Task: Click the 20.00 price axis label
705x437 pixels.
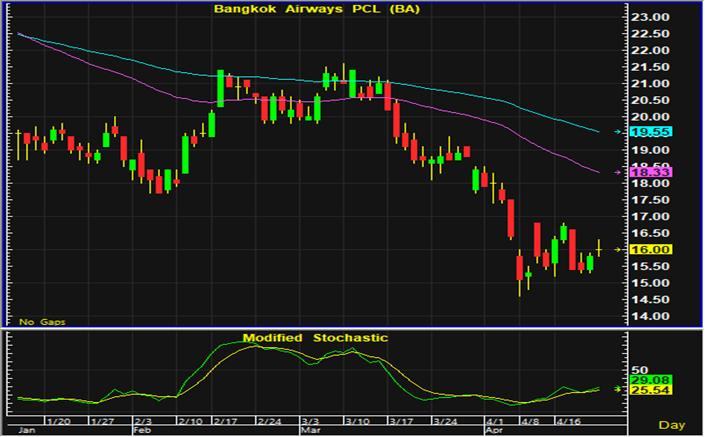Action: tap(650, 117)
